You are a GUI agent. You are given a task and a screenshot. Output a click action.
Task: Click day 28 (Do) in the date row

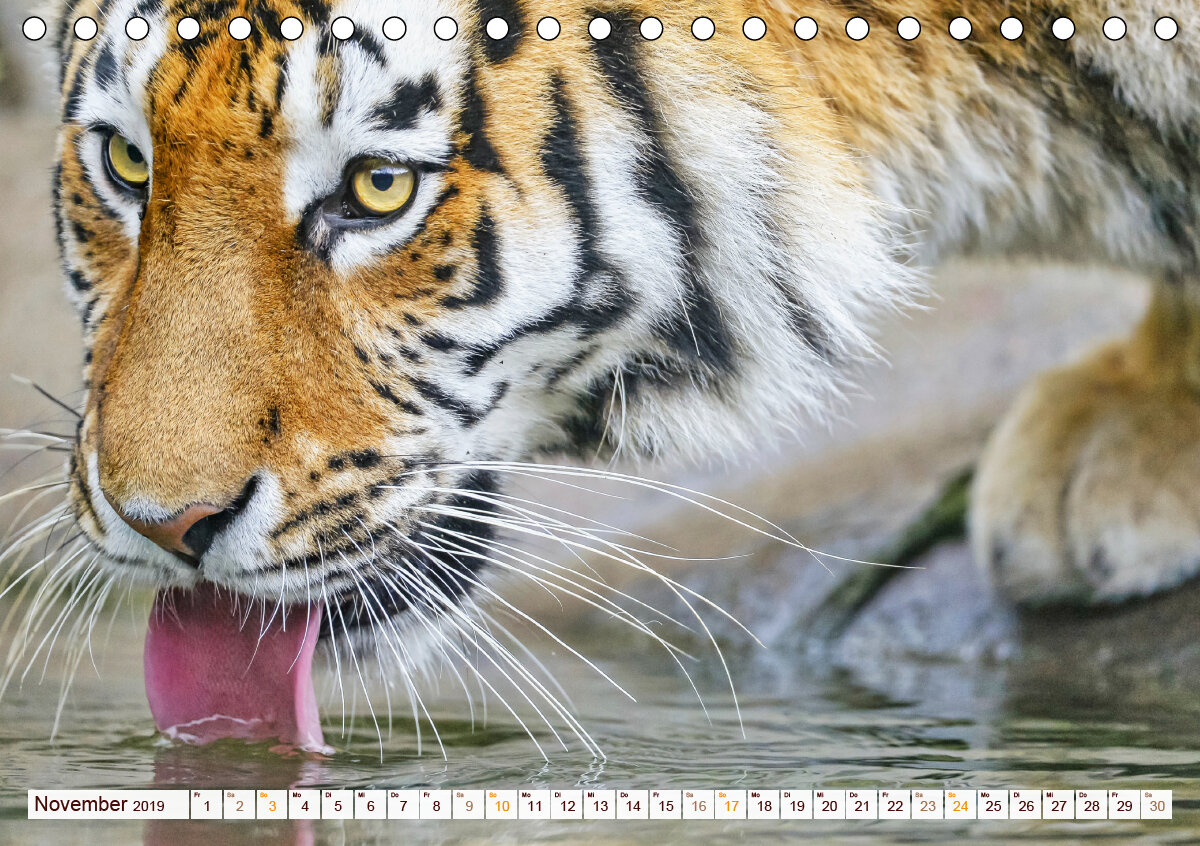tap(1091, 804)
